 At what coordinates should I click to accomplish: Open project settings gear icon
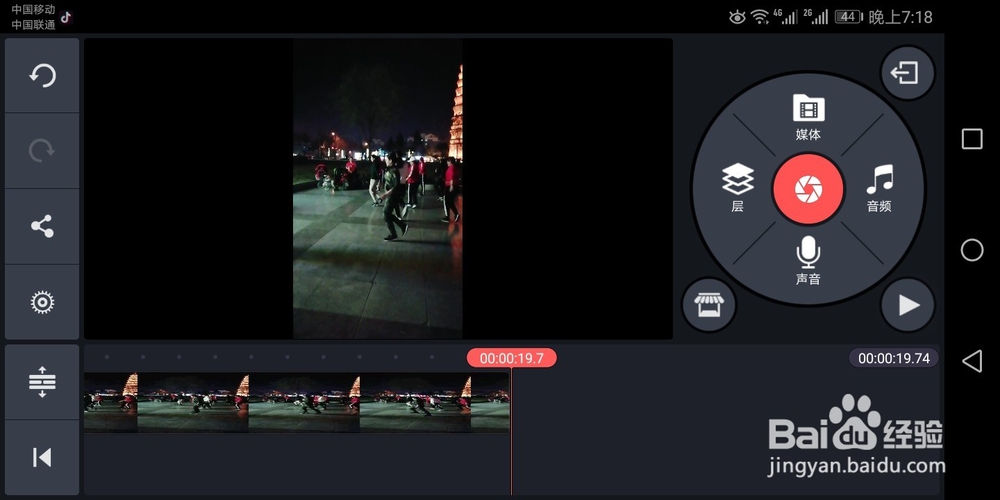pyautogui.click(x=42, y=302)
